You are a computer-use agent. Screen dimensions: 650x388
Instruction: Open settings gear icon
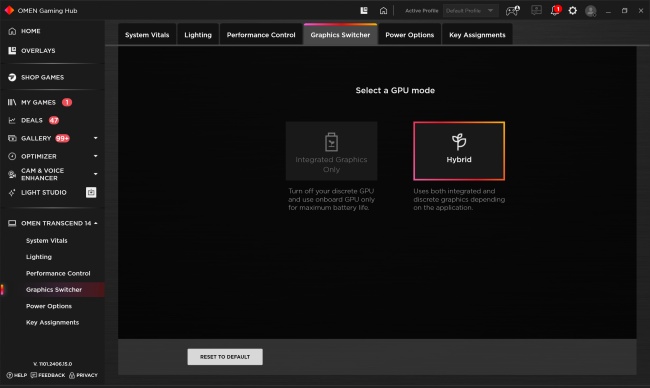coord(572,10)
